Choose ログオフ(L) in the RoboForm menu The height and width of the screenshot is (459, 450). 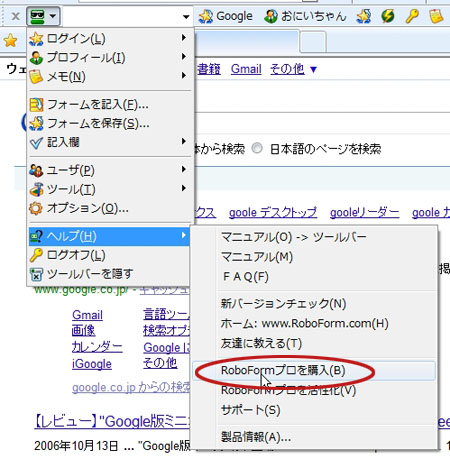(109, 255)
